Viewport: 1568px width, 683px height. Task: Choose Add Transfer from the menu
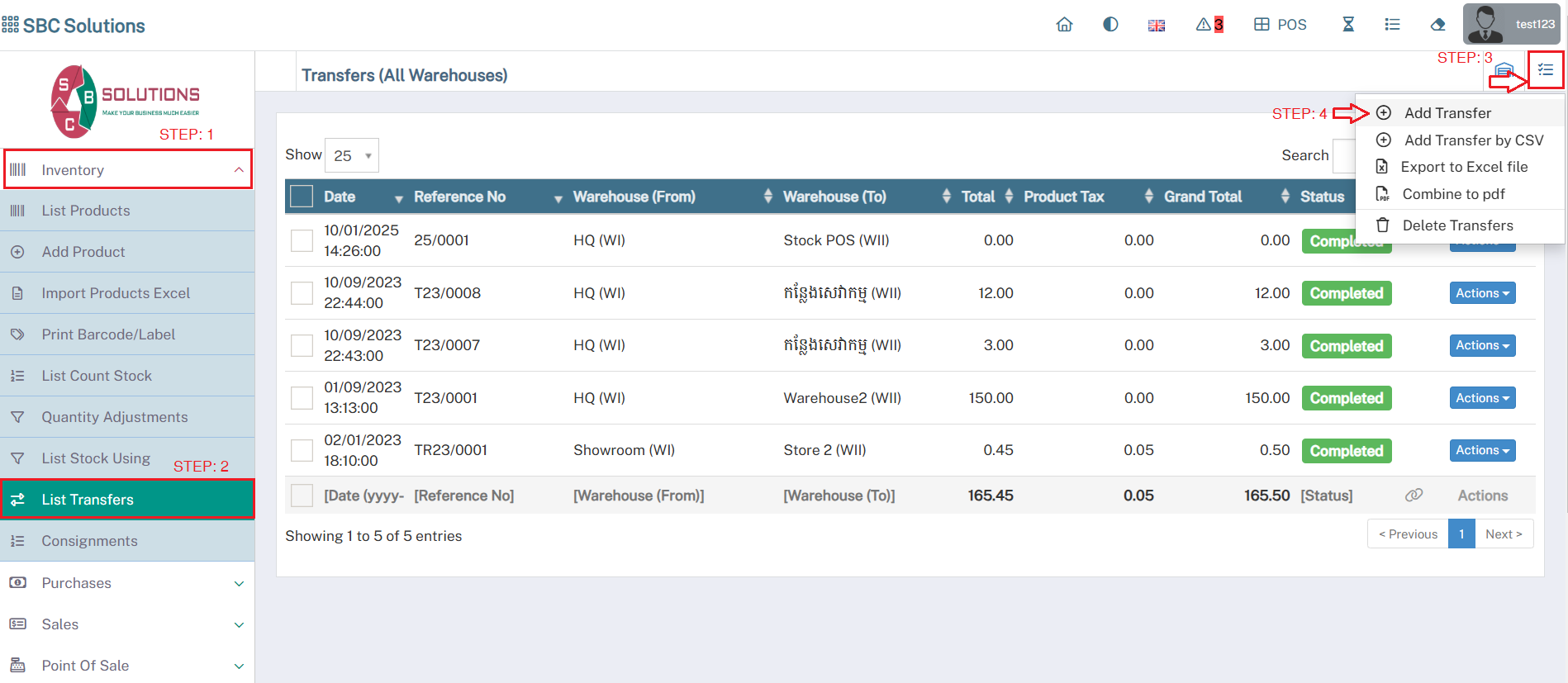[1447, 113]
